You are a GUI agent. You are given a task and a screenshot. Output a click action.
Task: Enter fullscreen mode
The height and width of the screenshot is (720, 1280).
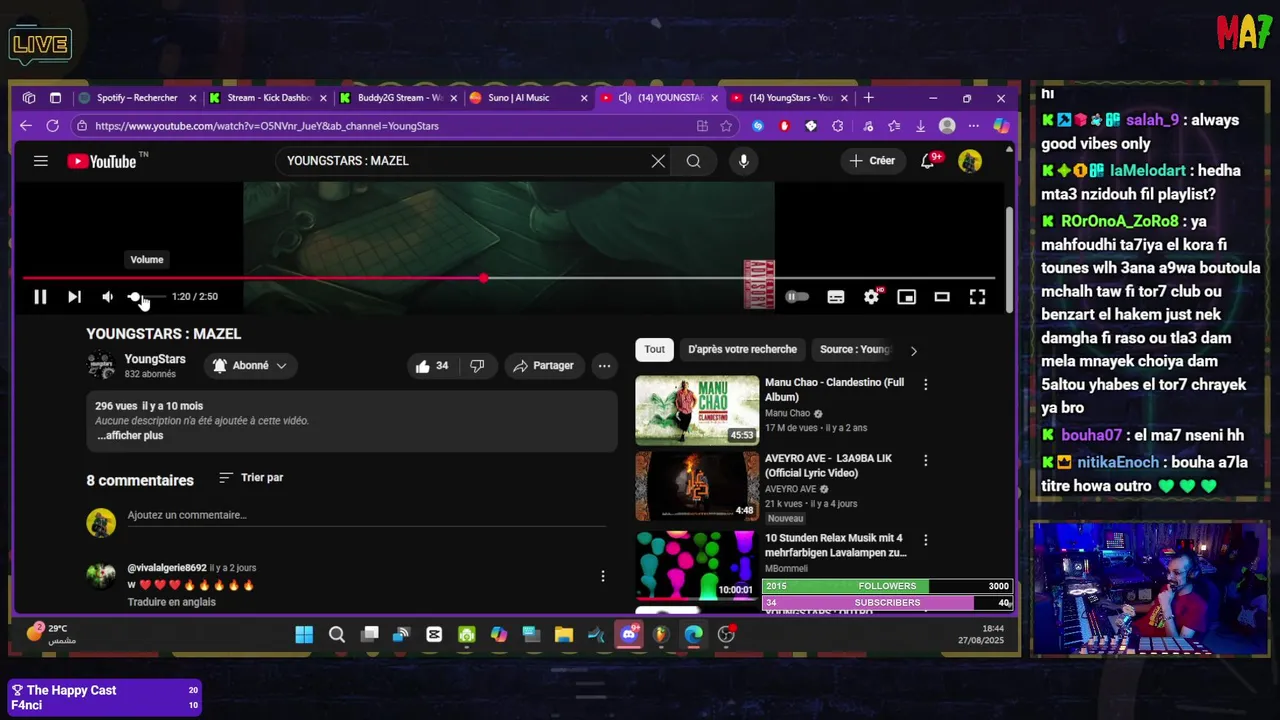(x=977, y=297)
